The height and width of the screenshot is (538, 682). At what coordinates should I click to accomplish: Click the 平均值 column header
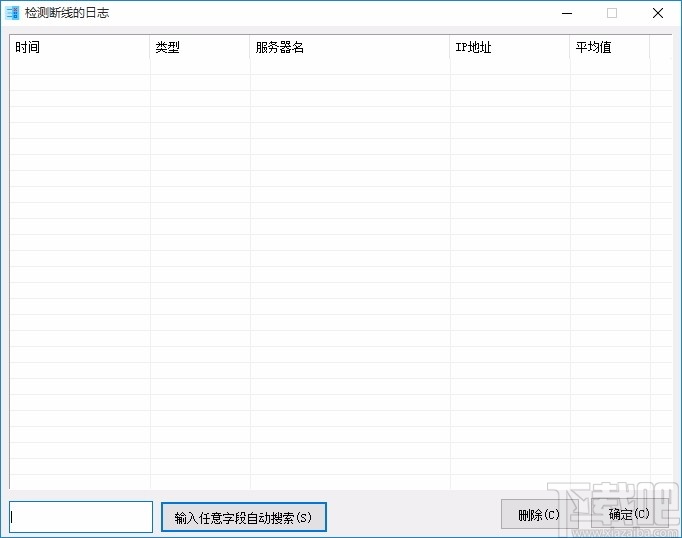[x=610, y=47]
